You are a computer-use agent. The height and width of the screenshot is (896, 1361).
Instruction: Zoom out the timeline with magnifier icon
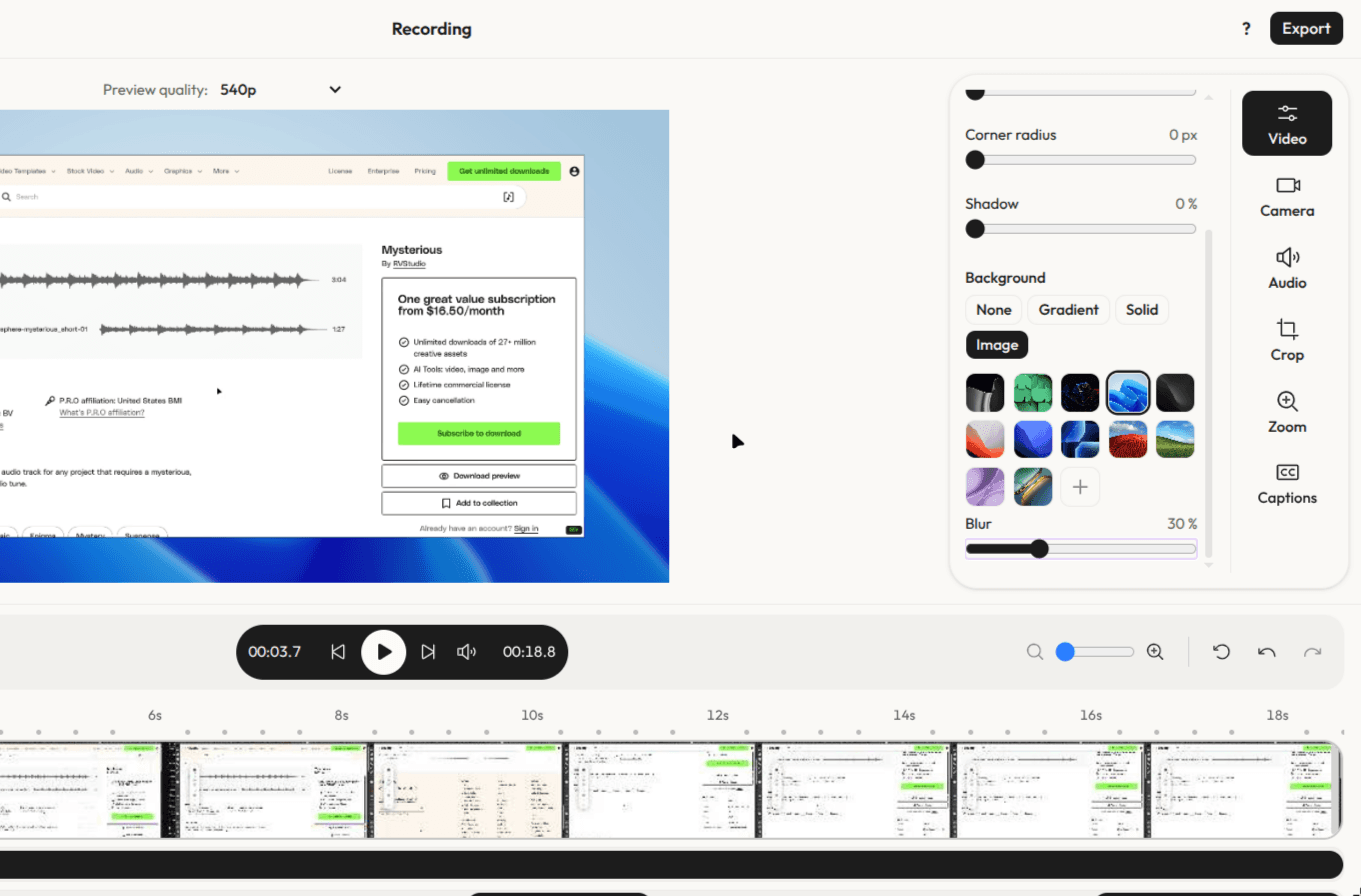(x=1035, y=652)
